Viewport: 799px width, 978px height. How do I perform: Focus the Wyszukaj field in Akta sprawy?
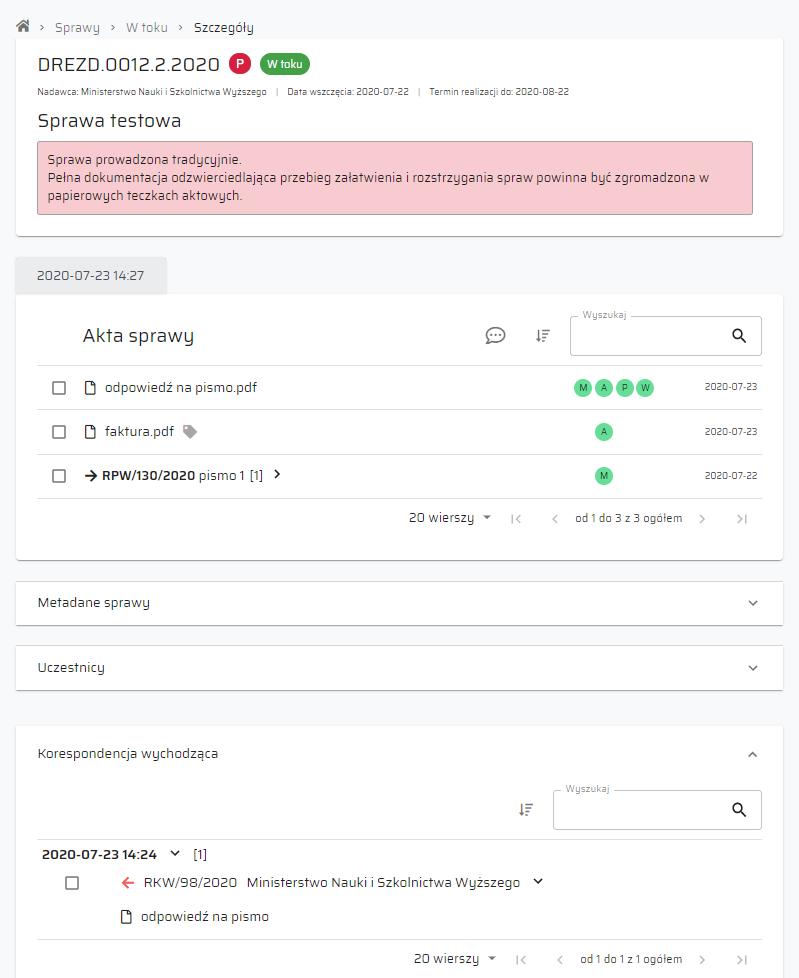[650, 337]
